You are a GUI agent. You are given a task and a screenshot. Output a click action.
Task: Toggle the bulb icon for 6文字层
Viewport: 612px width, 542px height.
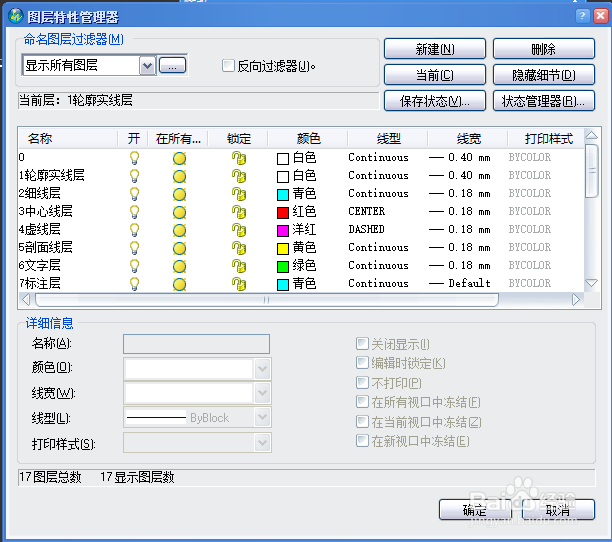[134, 266]
